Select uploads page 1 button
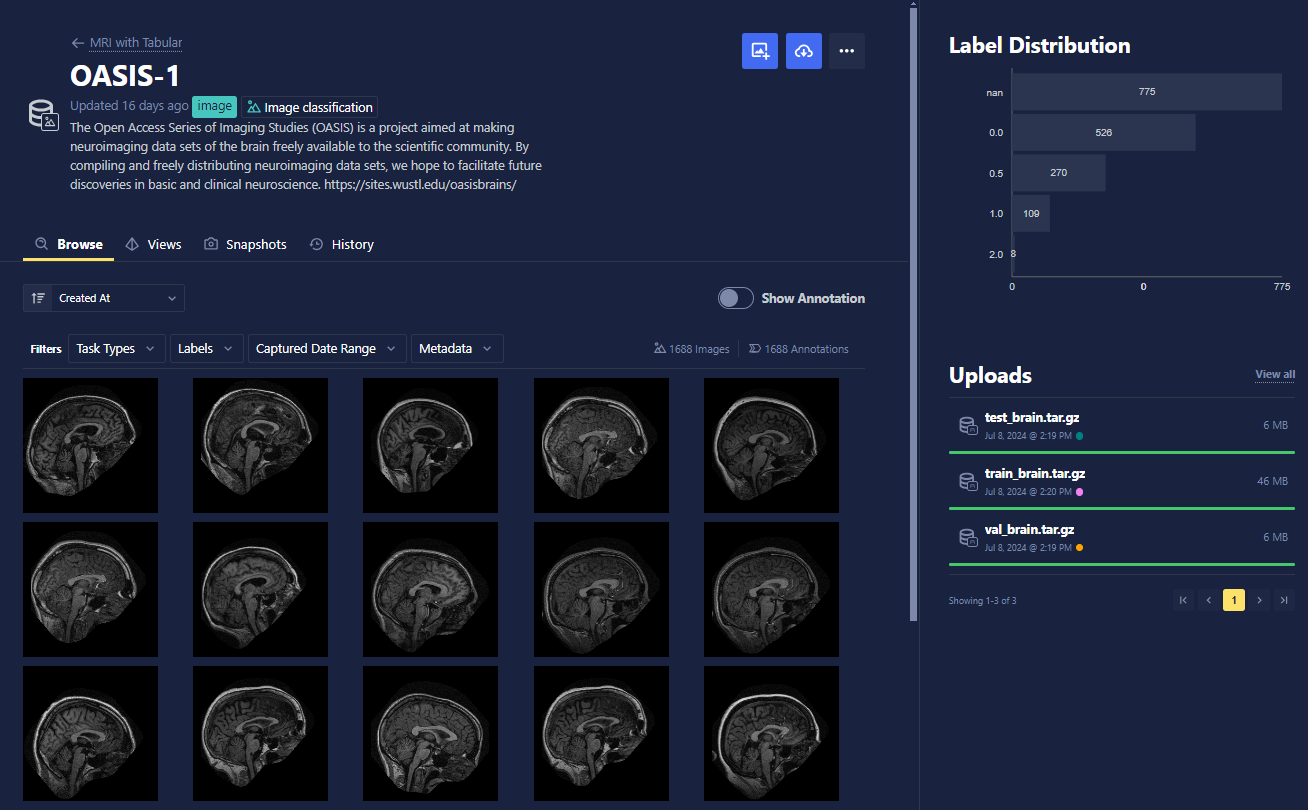The height and width of the screenshot is (810, 1308). [x=1234, y=600]
